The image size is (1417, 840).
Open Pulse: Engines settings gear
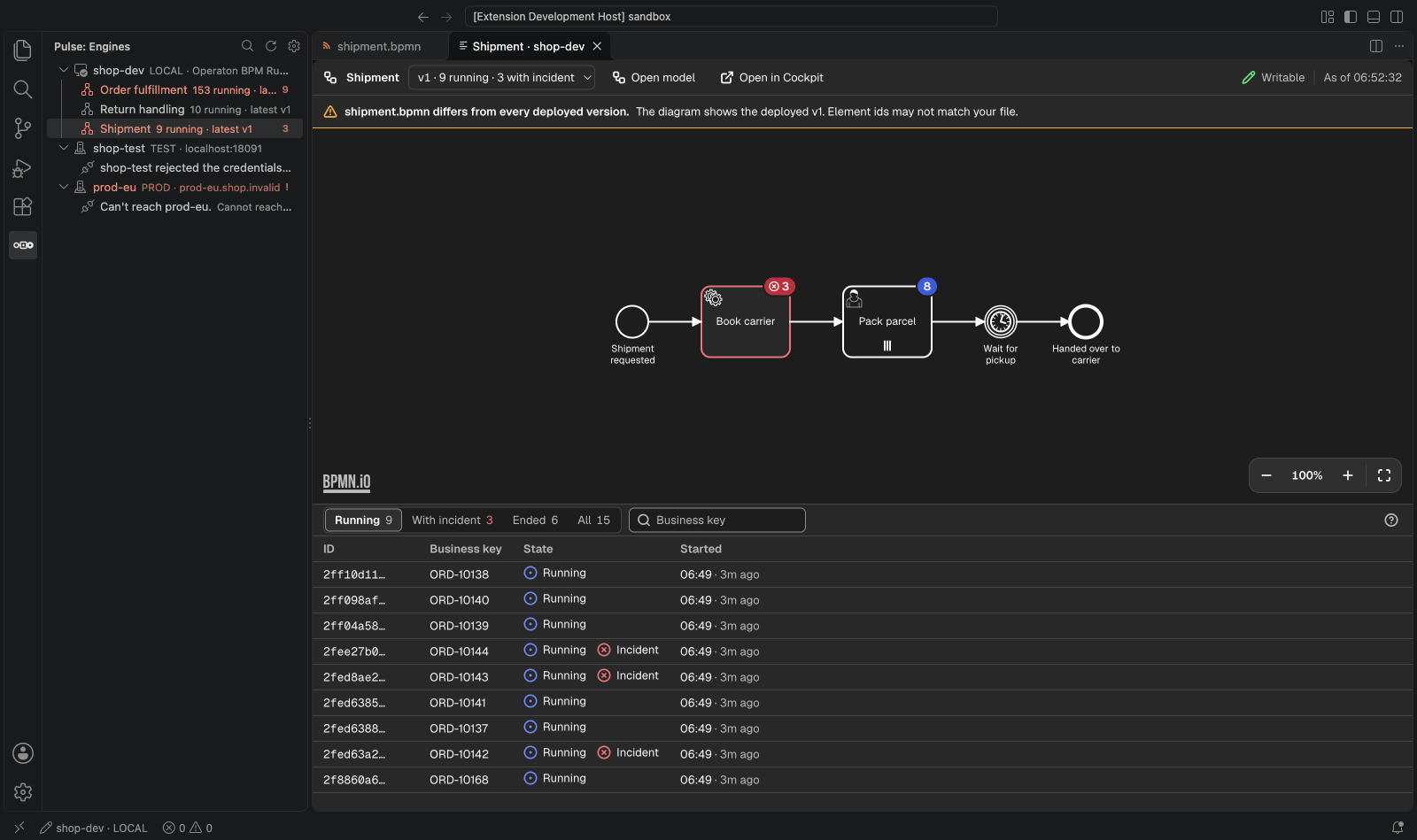[x=294, y=46]
